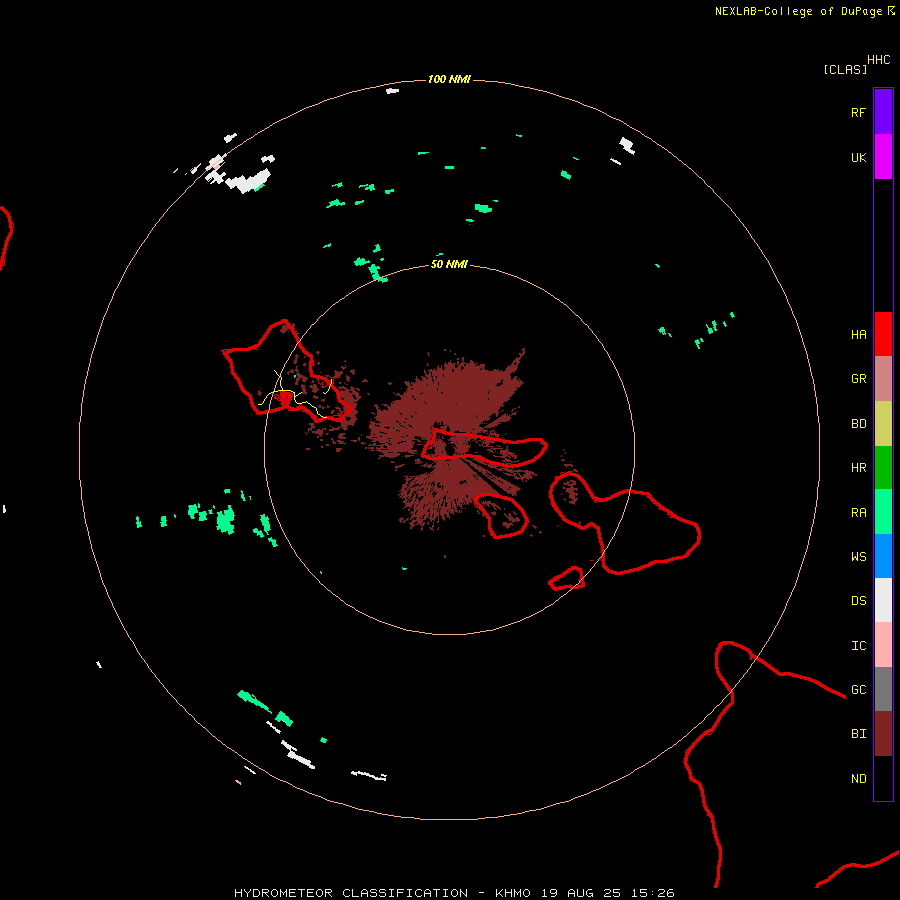Pick the RA light green legend swatch
Image resolution: width=900 pixels, height=900 pixels.
pyautogui.click(x=883, y=512)
